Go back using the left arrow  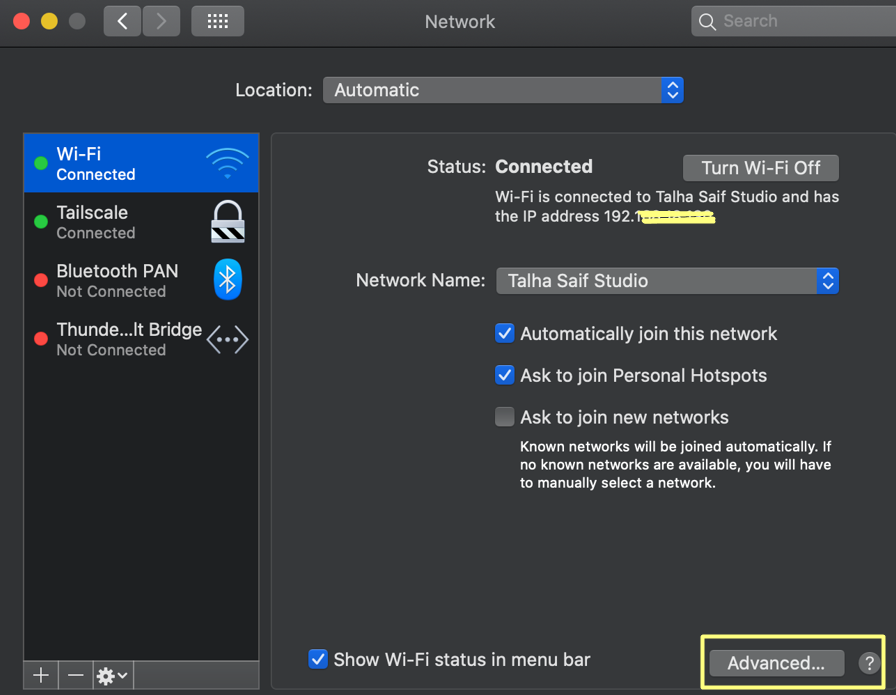coord(122,21)
